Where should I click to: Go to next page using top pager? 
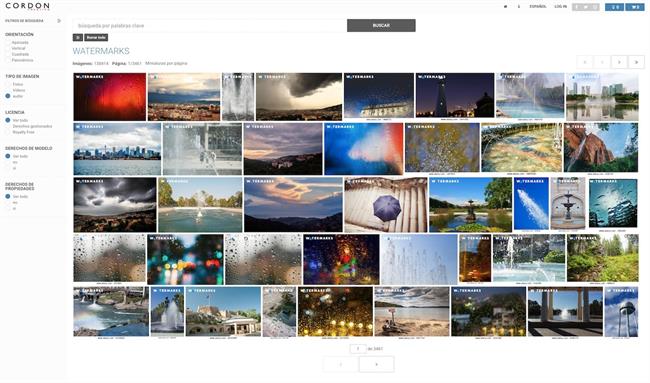619,62
